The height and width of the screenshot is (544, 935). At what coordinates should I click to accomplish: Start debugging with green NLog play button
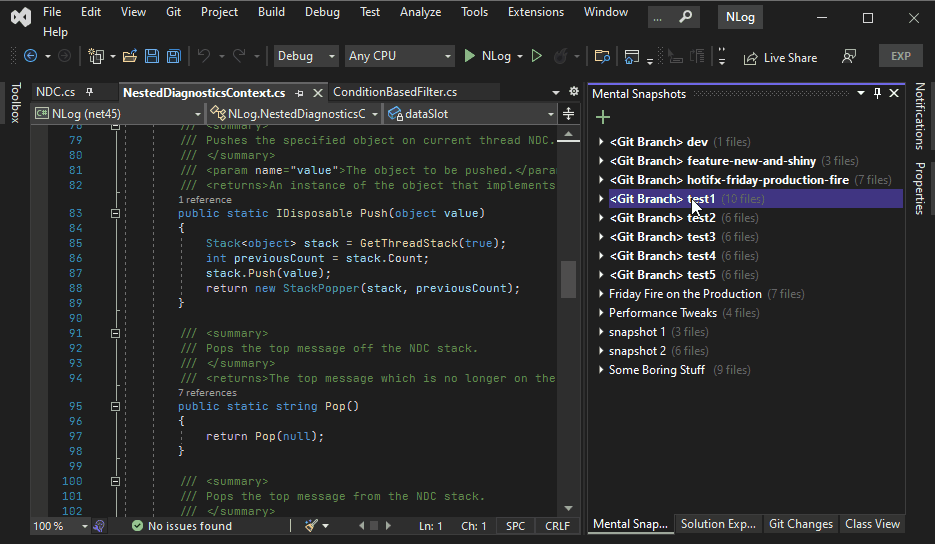[x=487, y=56]
